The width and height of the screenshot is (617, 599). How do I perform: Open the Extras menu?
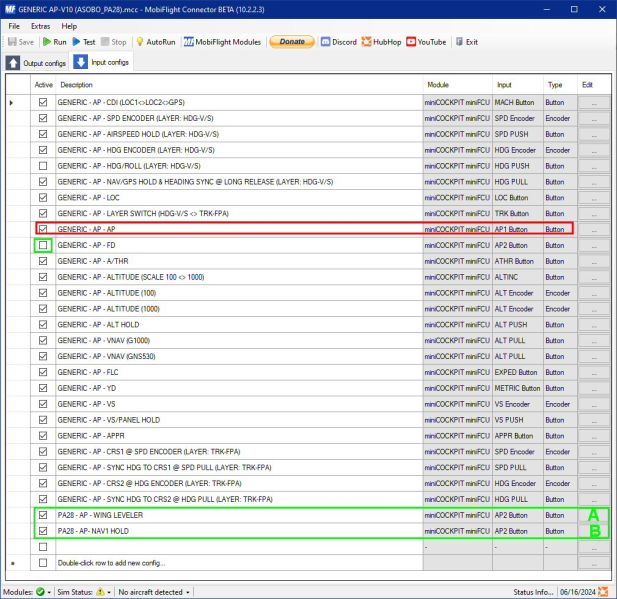point(41,26)
